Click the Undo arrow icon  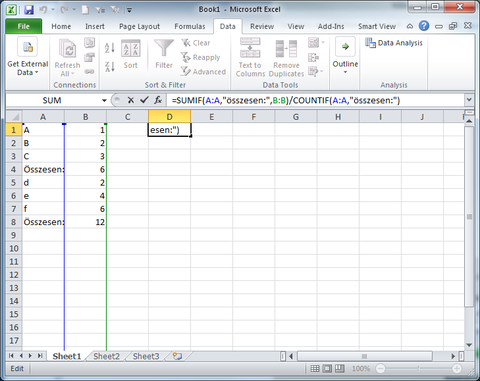click(43, 10)
